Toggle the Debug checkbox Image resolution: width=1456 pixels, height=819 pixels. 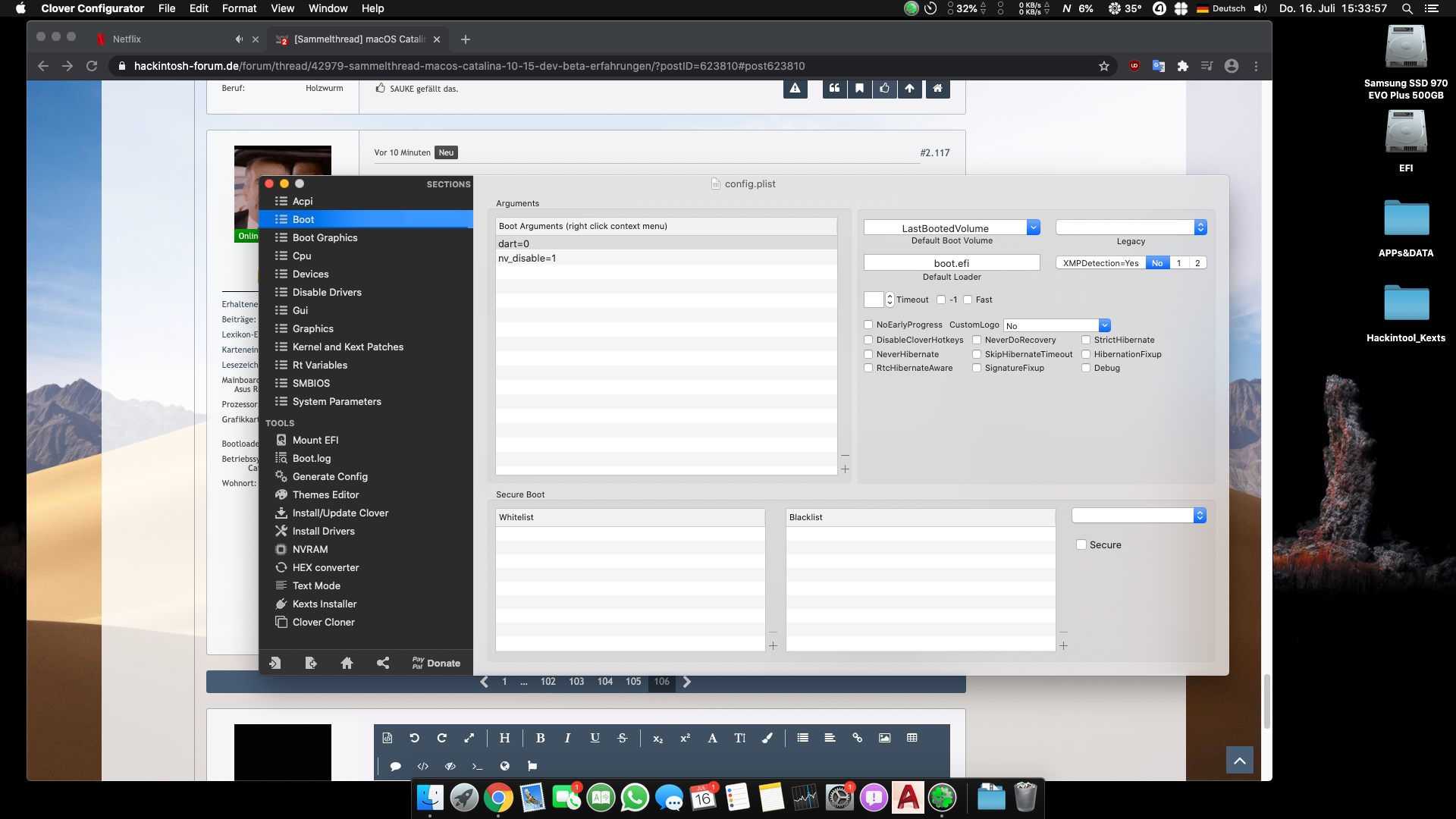[x=1086, y=368]
